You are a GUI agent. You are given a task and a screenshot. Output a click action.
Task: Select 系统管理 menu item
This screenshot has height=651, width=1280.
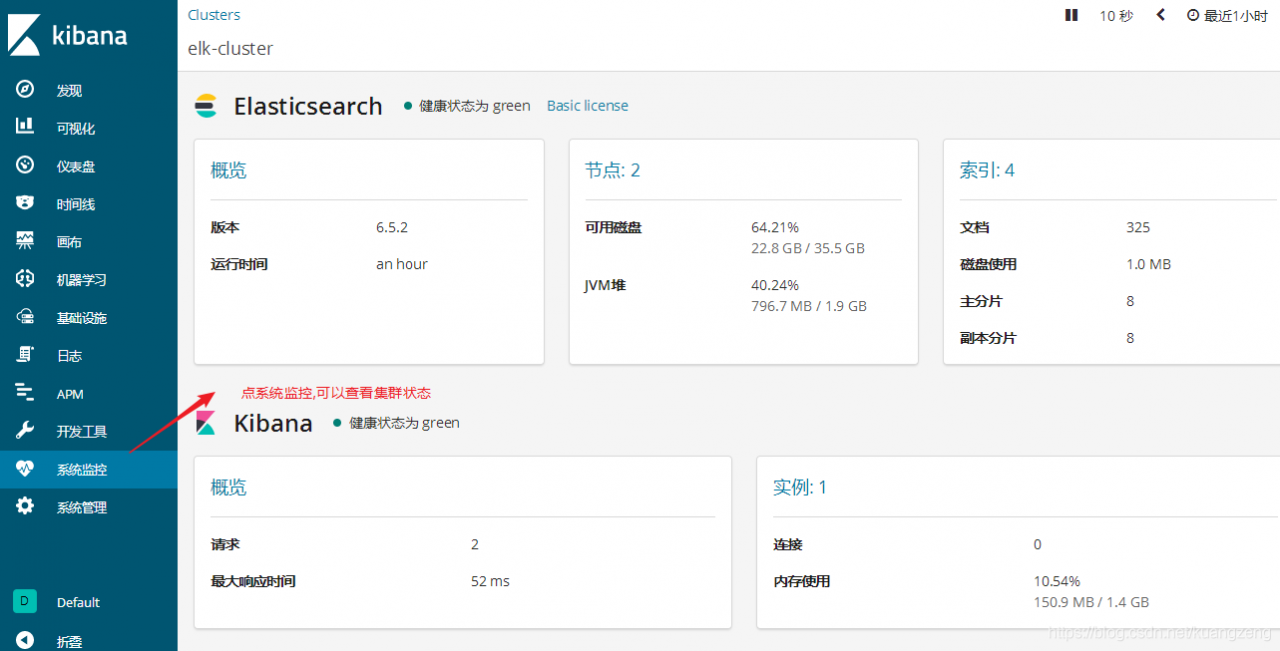[81, 508]
